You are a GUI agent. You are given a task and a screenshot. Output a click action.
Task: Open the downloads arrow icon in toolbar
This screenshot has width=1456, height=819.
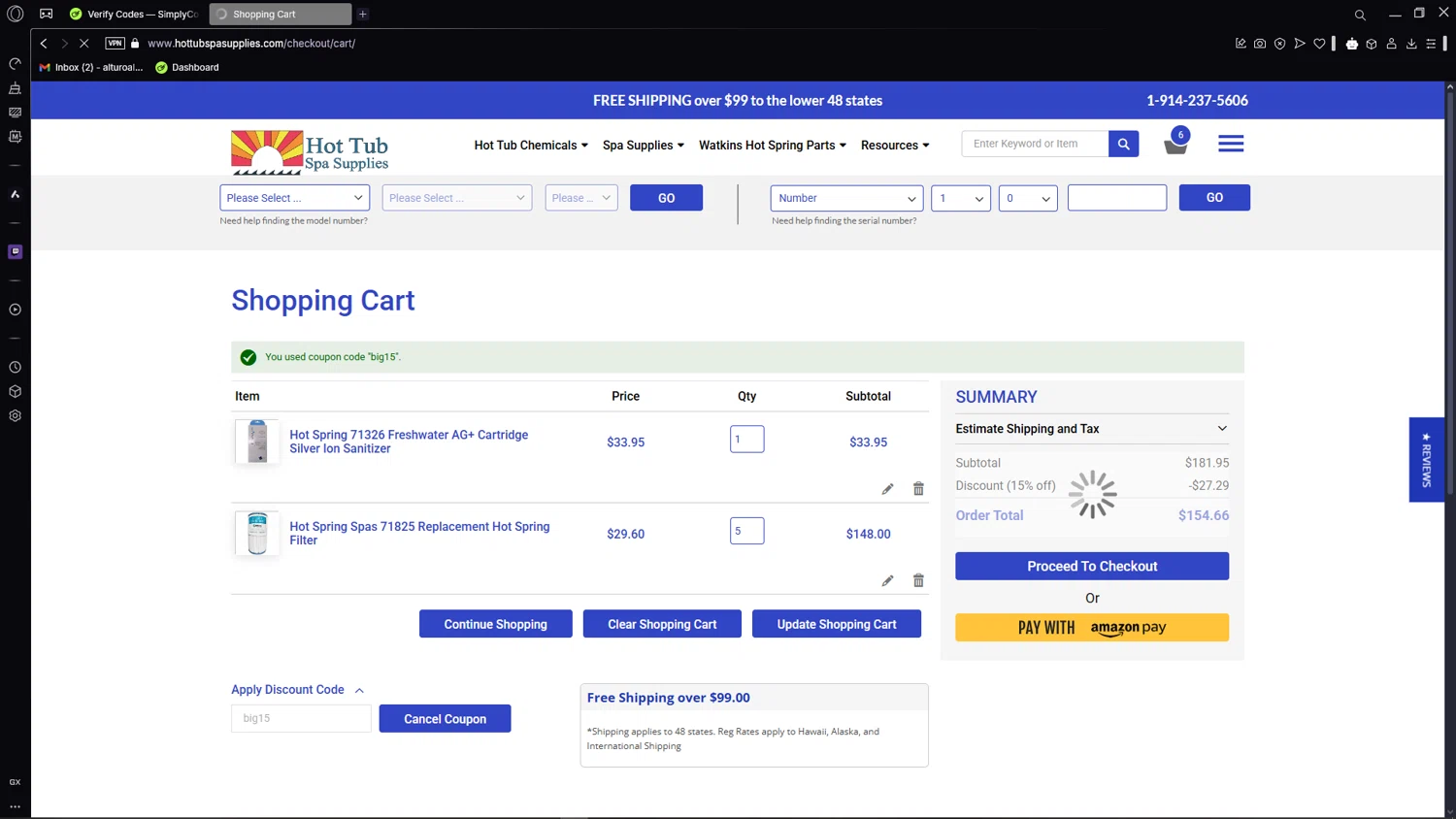coord(1411,44)
